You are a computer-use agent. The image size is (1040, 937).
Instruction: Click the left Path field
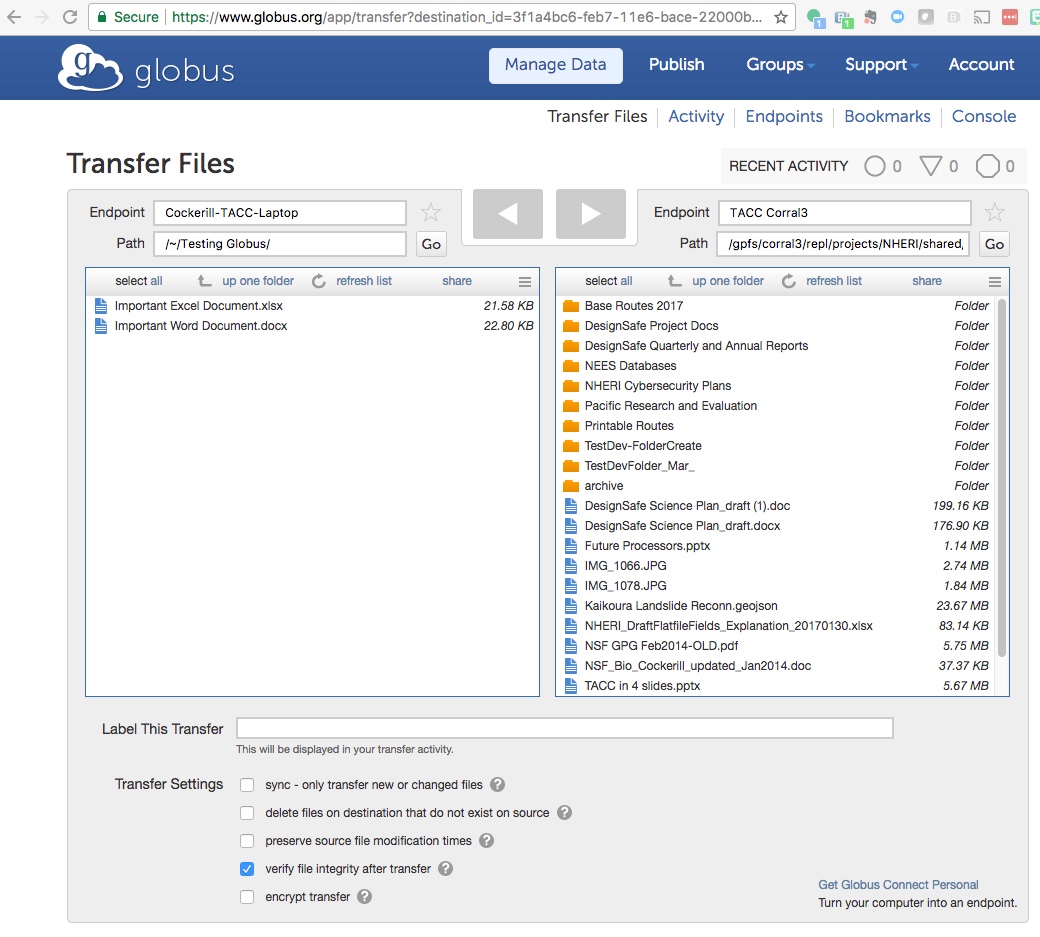pyautogui.click(x=280, y=244)
